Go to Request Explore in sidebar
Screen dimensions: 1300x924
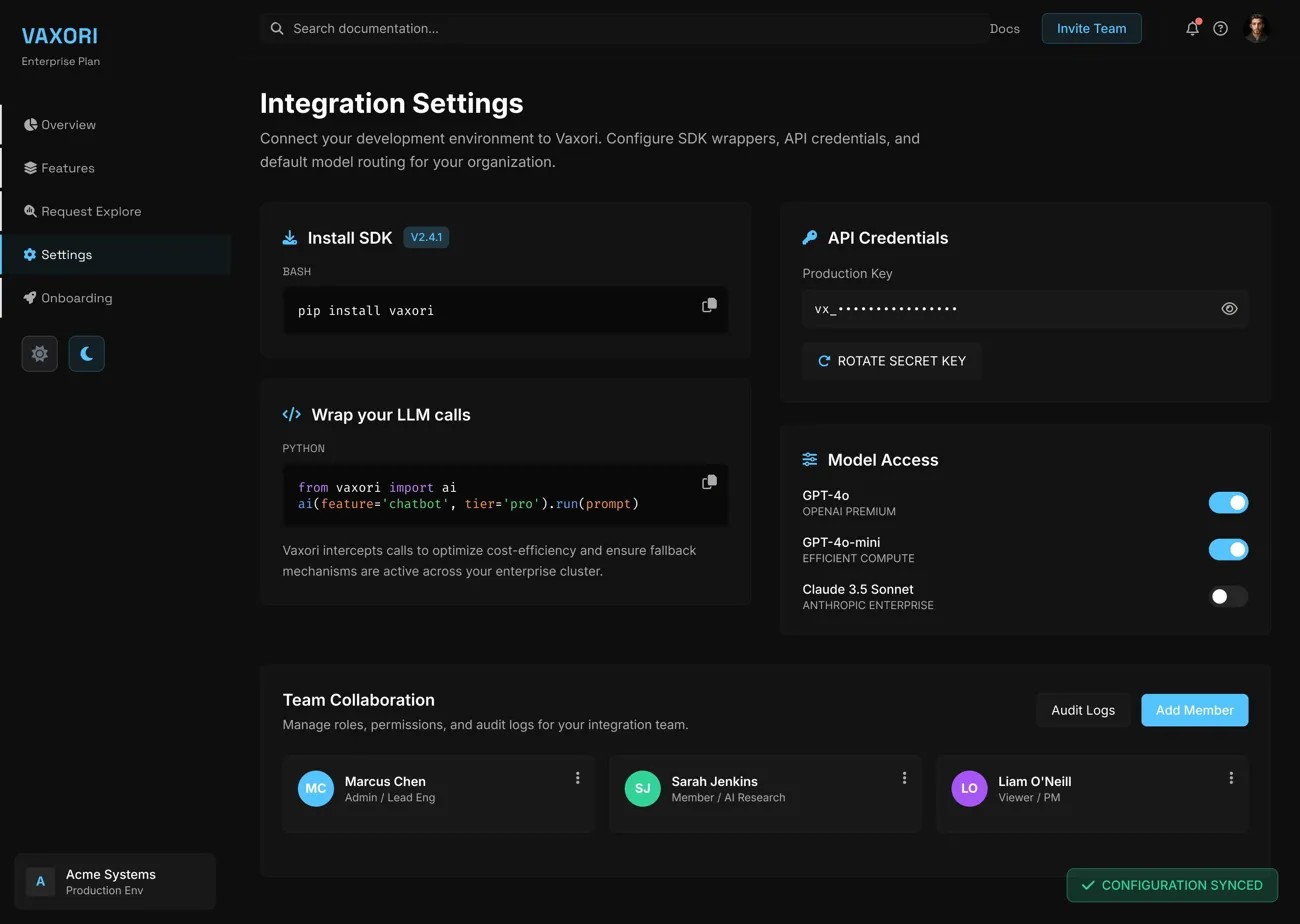point(91,211)
